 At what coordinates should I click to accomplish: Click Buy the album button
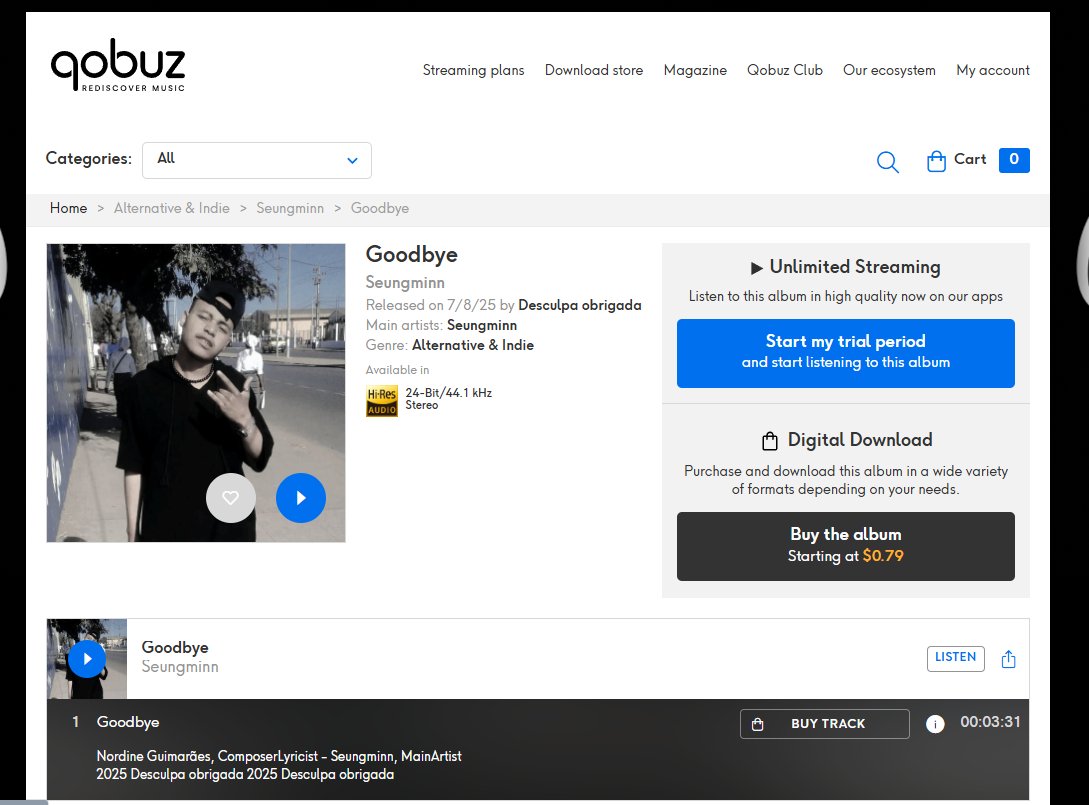(x=845, y=546)
